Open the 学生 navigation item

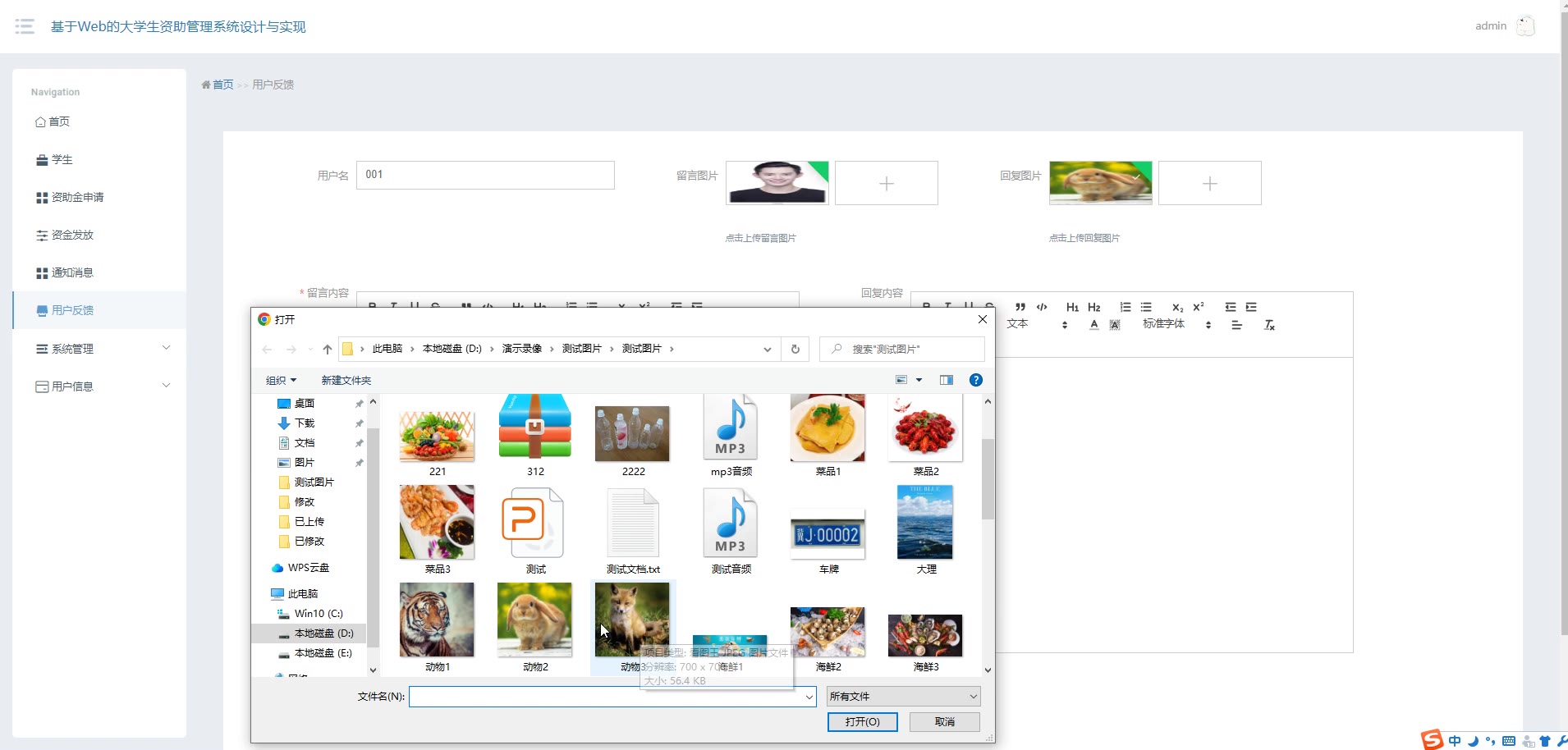(x=99, y=159)
